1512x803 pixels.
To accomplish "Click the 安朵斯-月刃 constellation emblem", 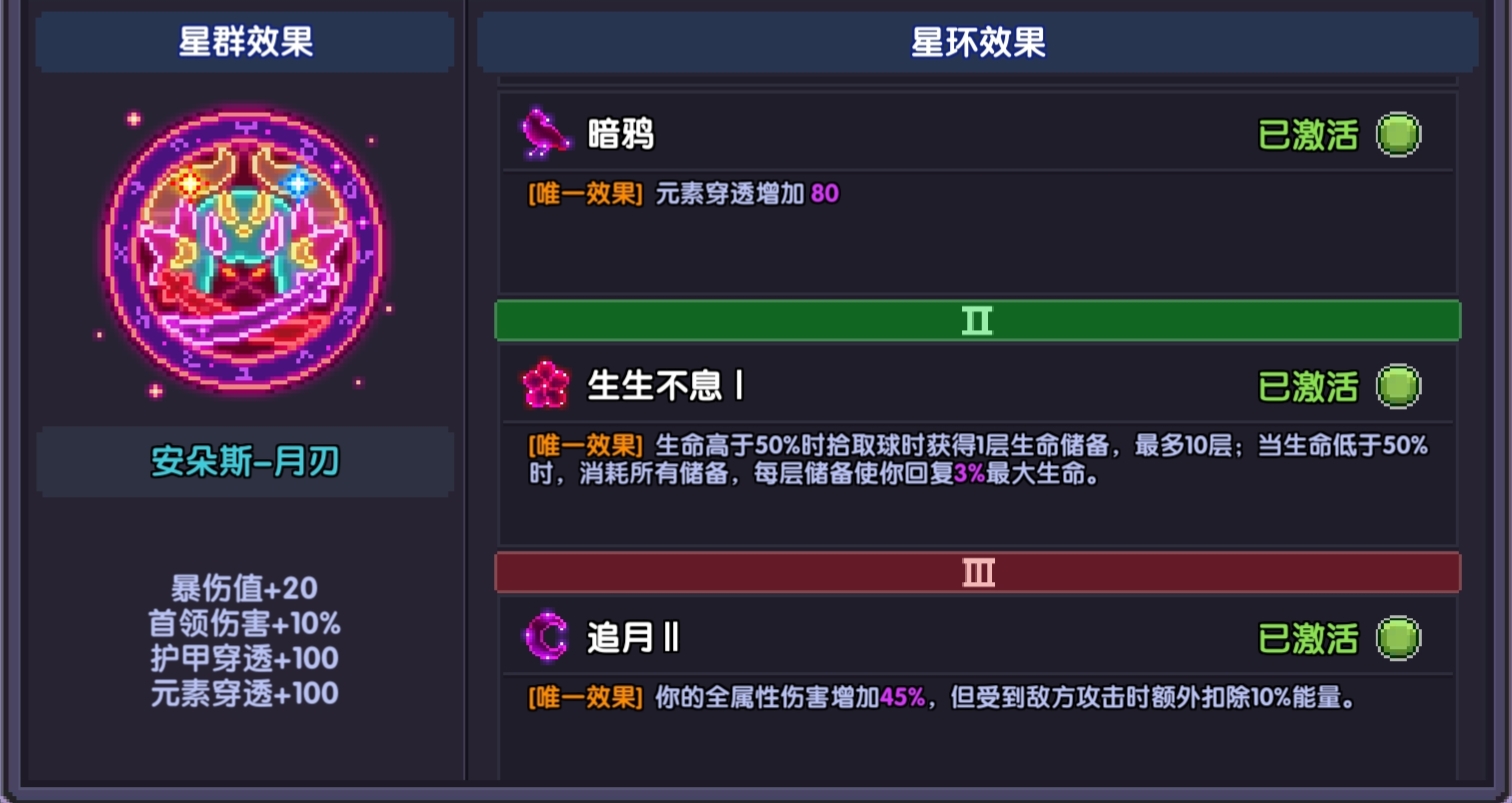I will pyautogui.click(x=244, y=251).
